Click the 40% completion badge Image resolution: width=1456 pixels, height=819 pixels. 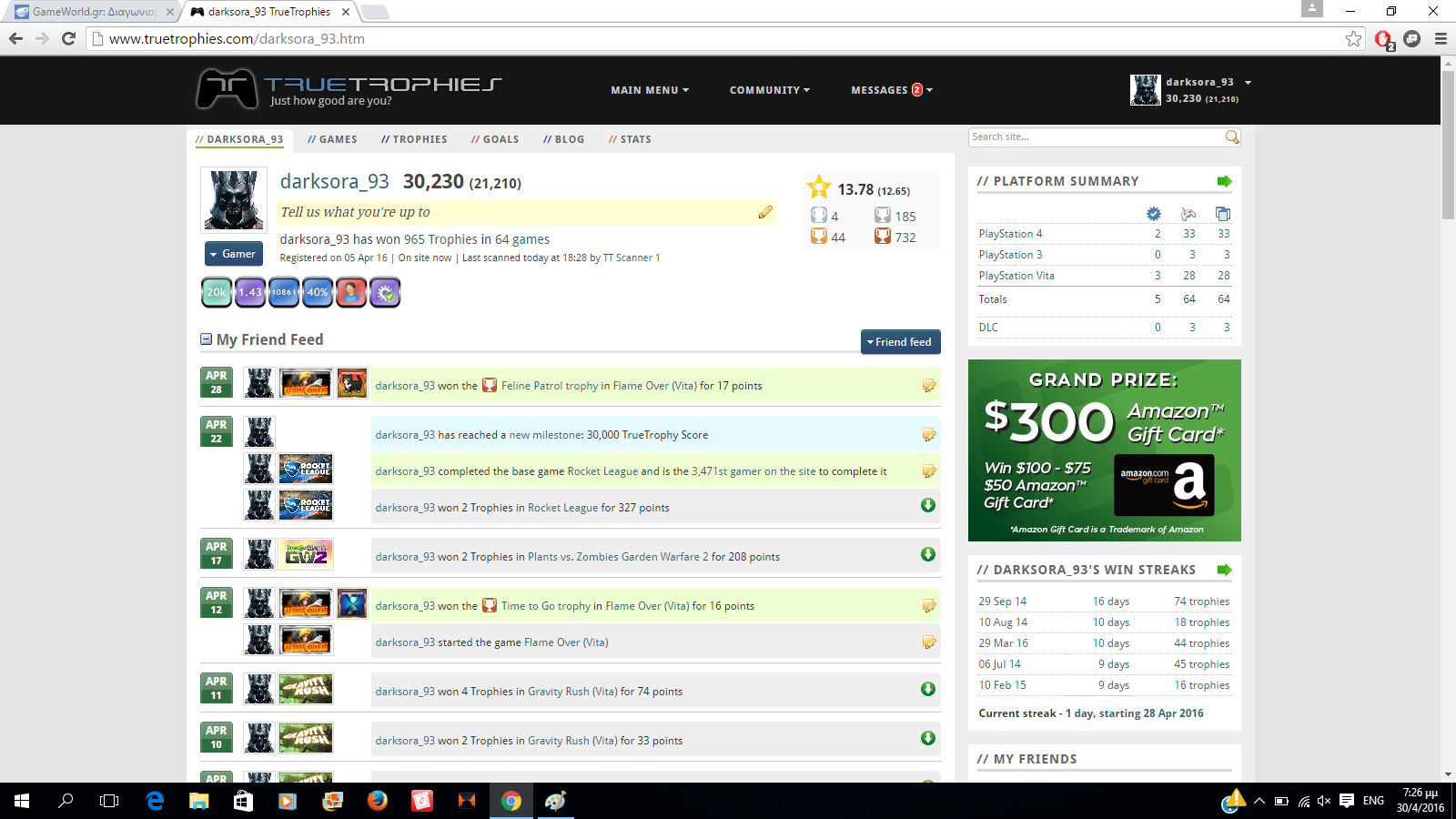point(318,292)
